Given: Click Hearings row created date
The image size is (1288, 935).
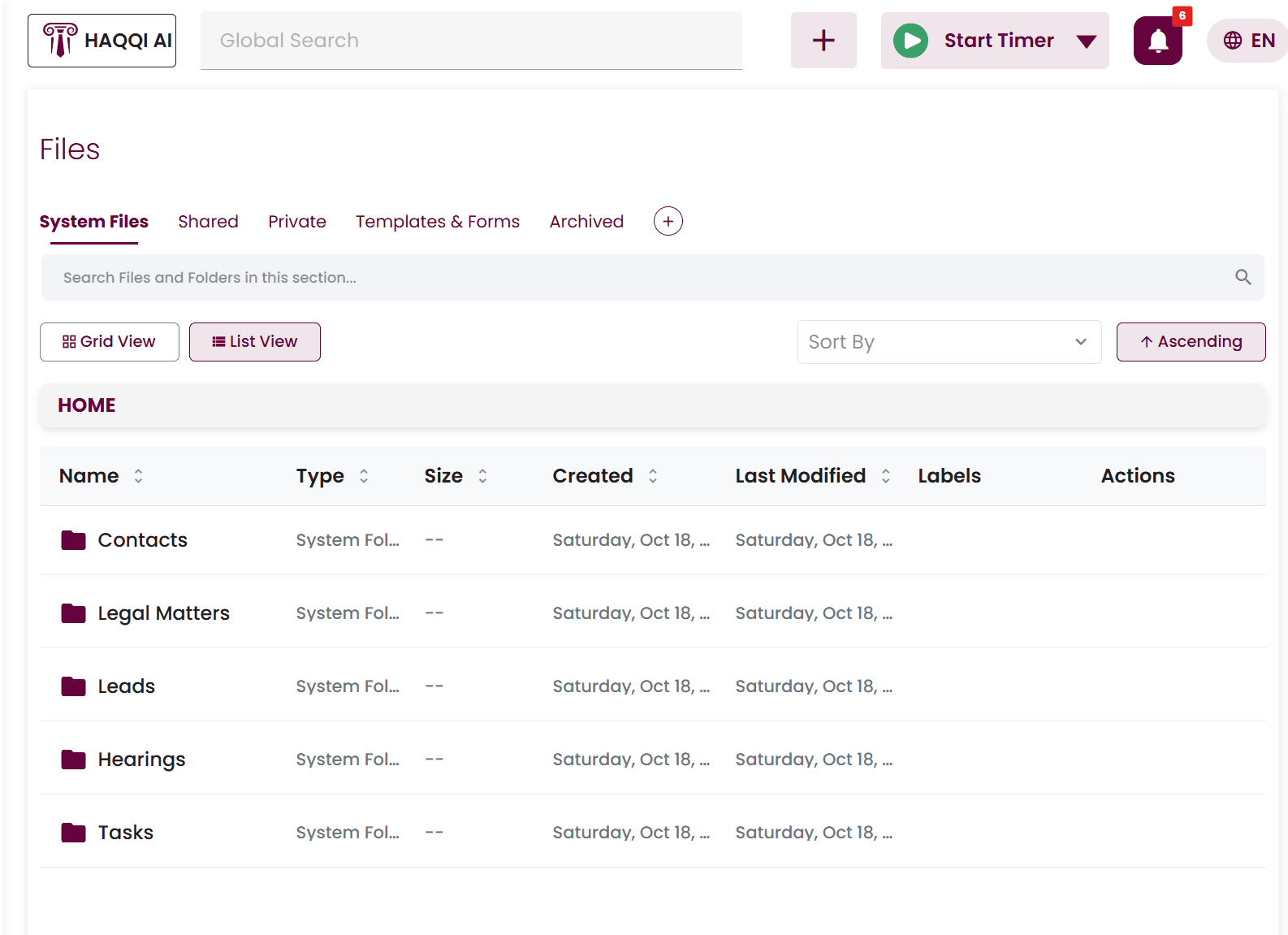Looking at the screenshot, I should [632, 760].
